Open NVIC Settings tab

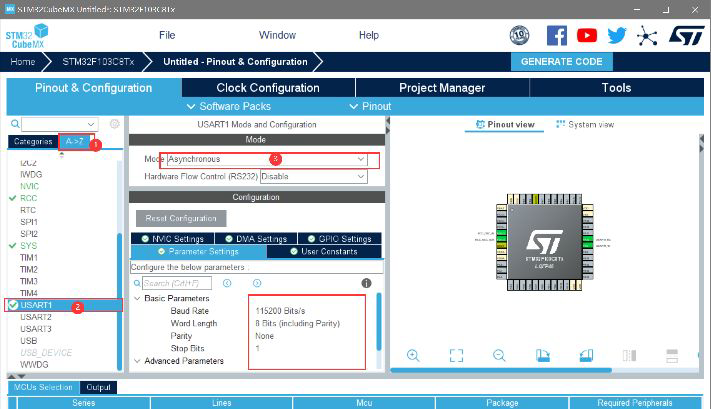coord(172,239)
